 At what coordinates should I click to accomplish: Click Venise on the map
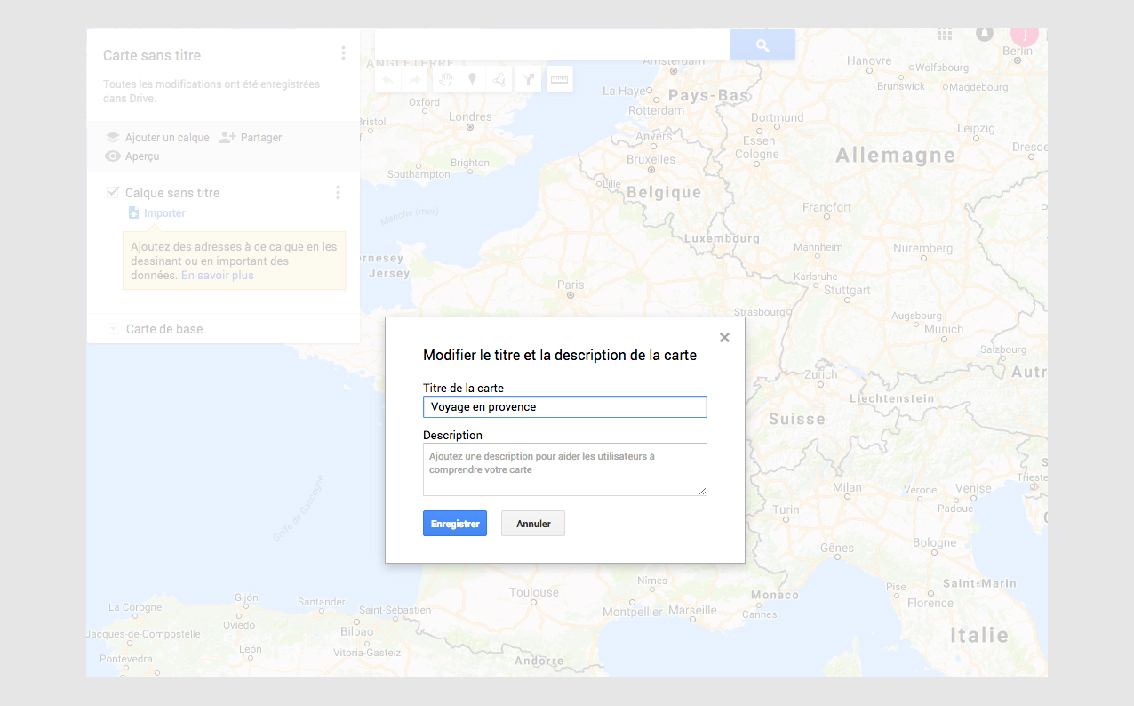(x=973, y=488)
